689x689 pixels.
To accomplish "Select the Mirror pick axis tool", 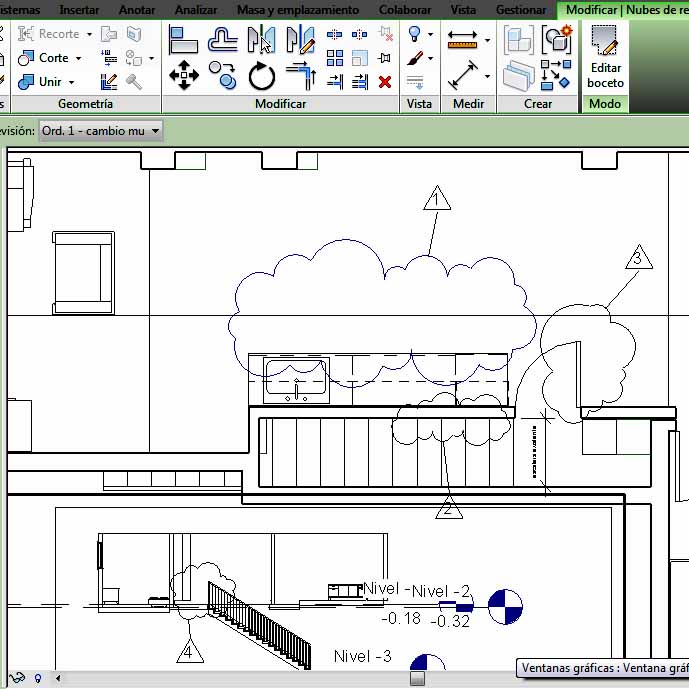I will coord(261,39).
